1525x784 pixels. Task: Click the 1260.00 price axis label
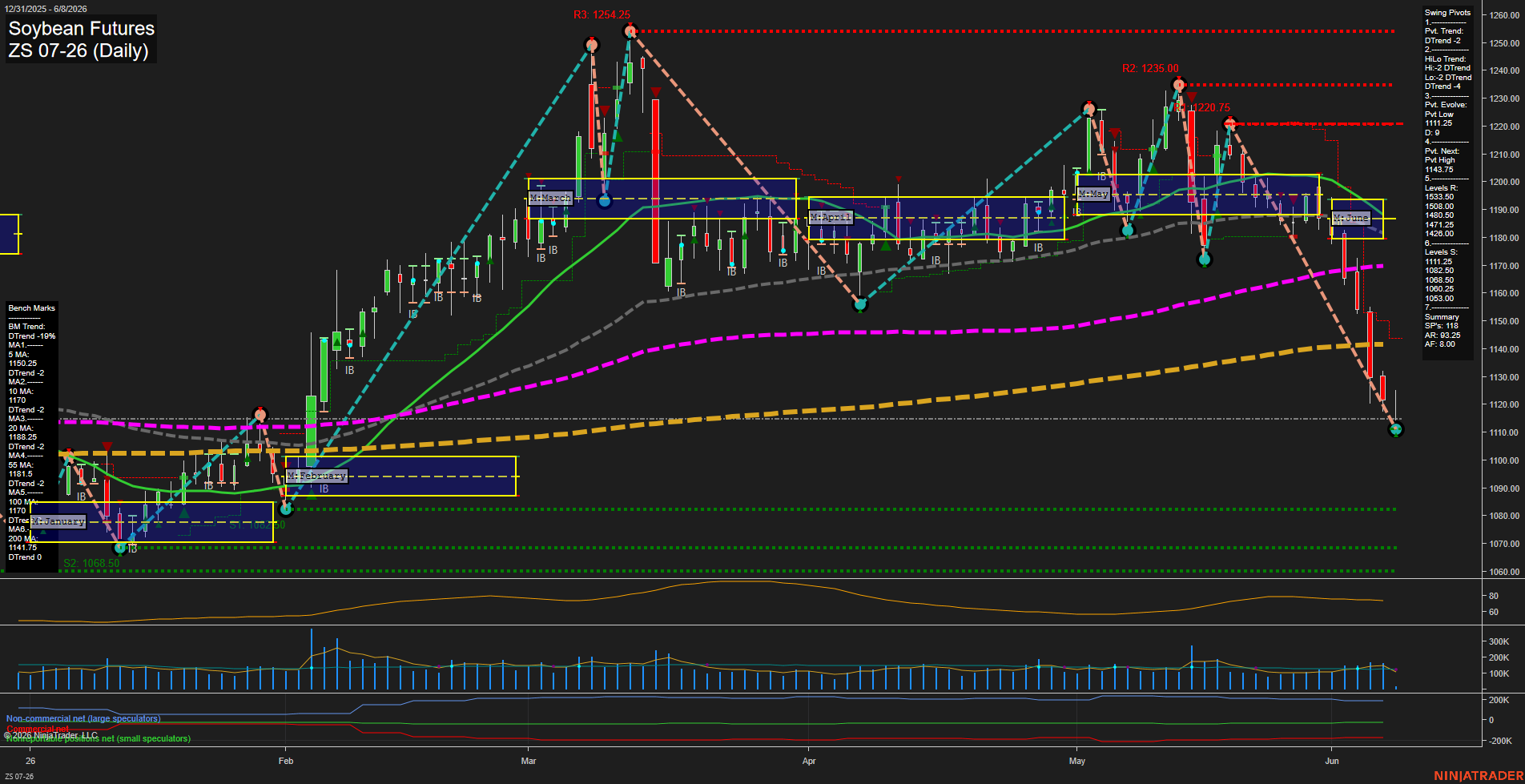click(1504, 15)
